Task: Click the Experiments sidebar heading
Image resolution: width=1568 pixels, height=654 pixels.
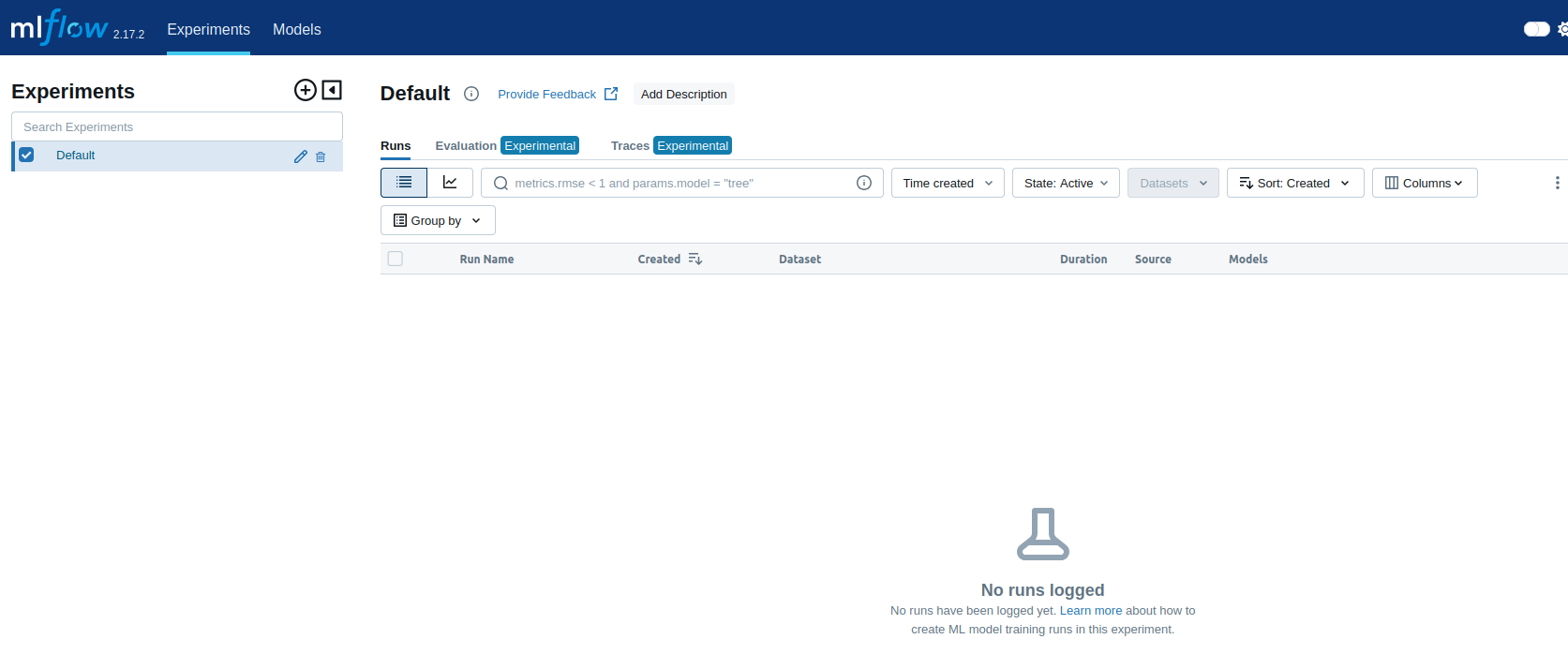Action: 73,91
